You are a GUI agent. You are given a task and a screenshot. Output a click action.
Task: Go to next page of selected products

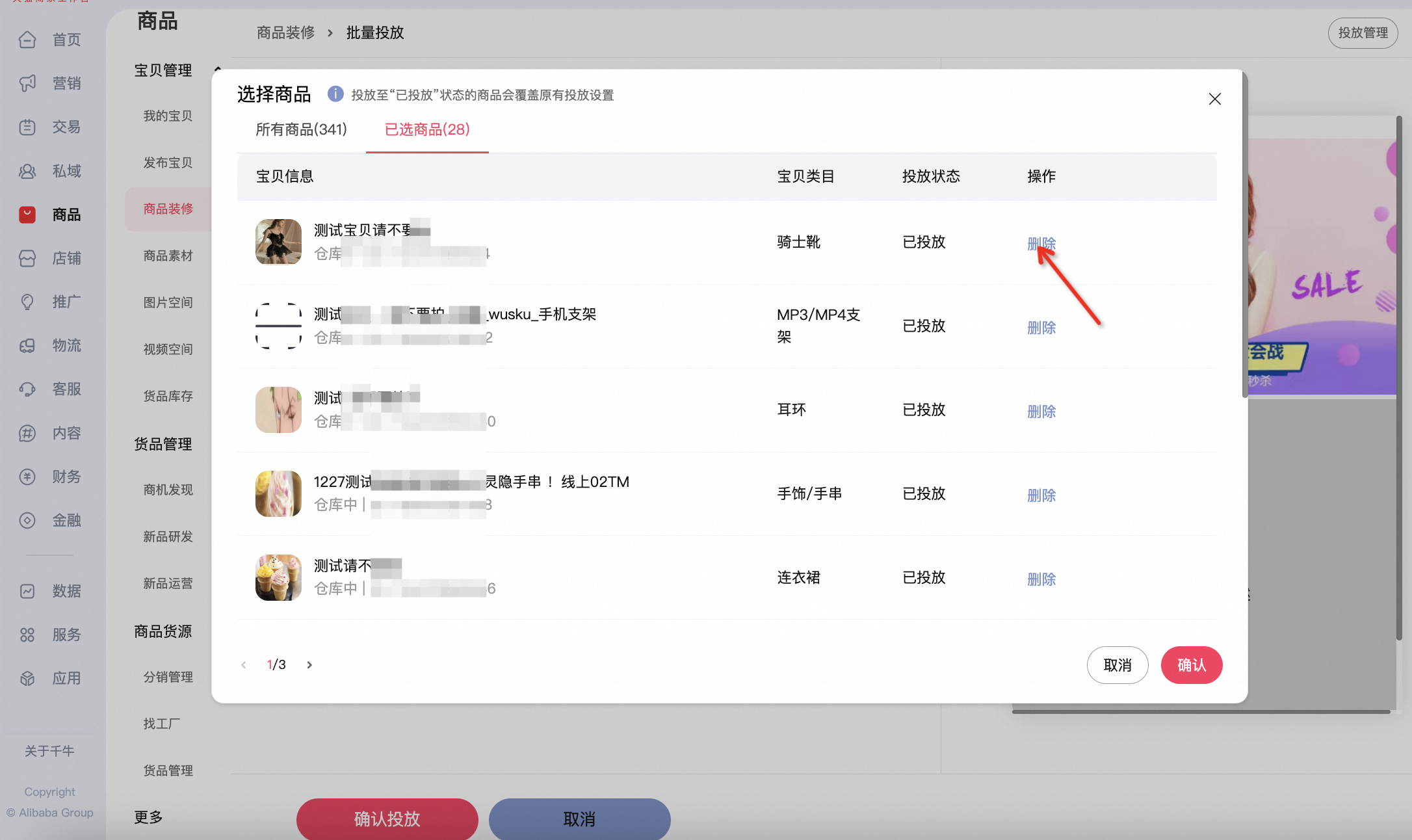pyautogui.click(x=309, y=664)
